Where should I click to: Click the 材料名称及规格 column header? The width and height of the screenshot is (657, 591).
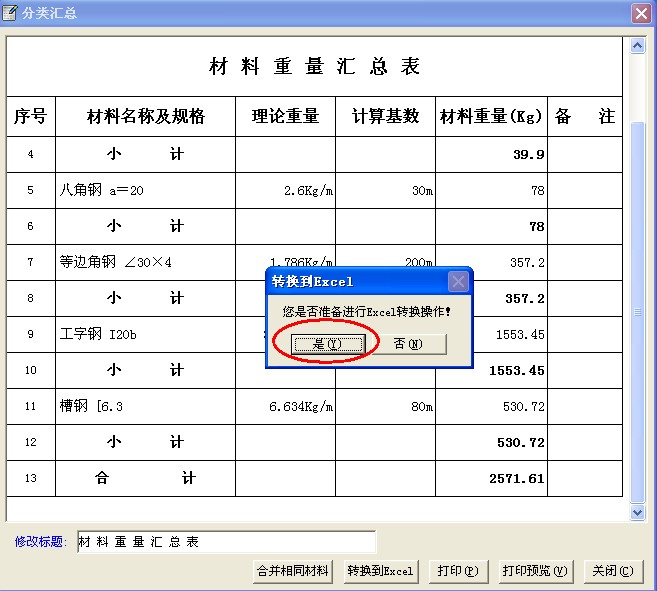point(145,117)
